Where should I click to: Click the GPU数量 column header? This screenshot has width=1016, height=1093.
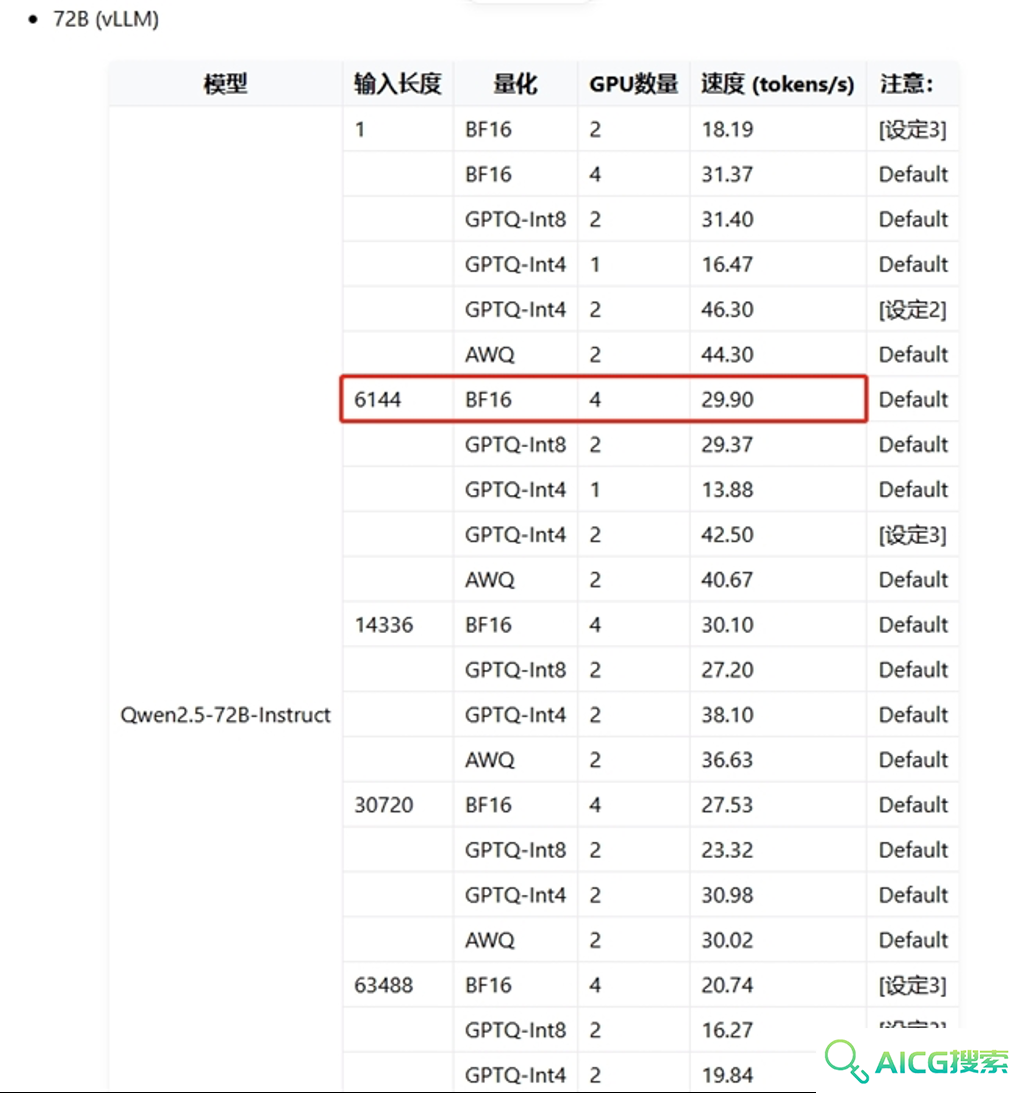[633, 84]
